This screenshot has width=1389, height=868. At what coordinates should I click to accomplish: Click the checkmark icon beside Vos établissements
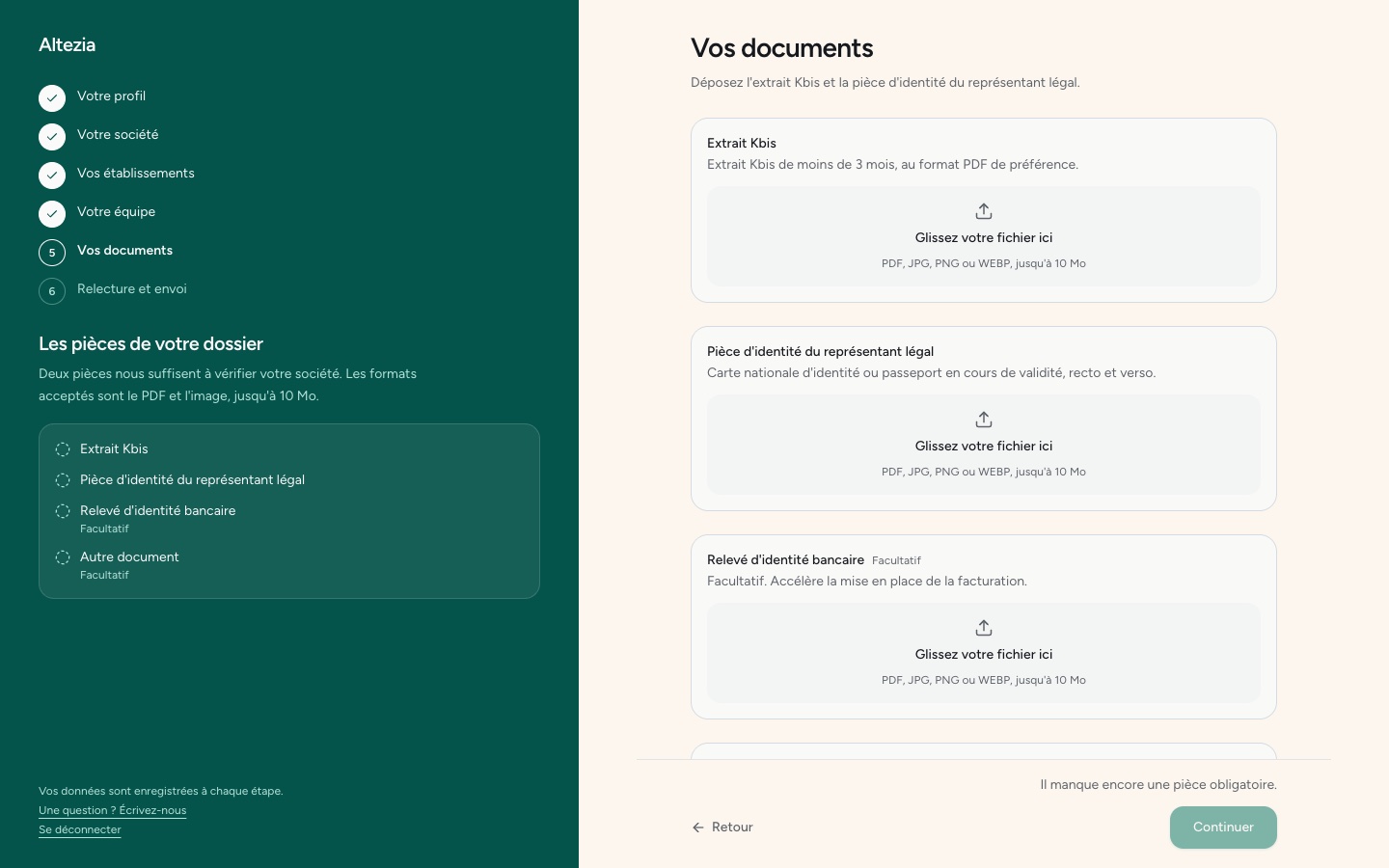tap(52, 176)
